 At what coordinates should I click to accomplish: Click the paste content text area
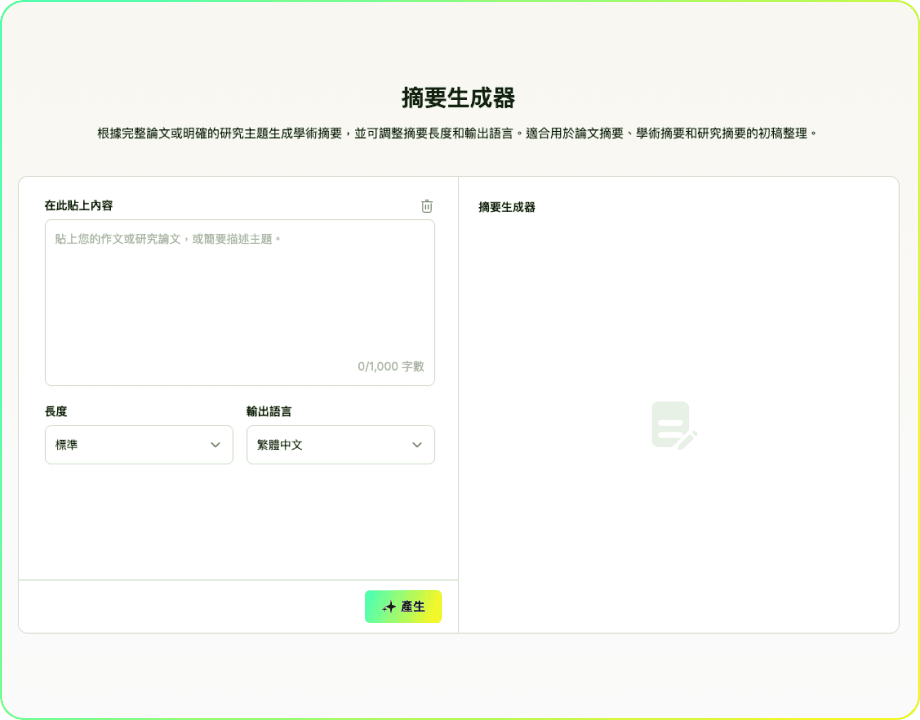tap(239, 302)
